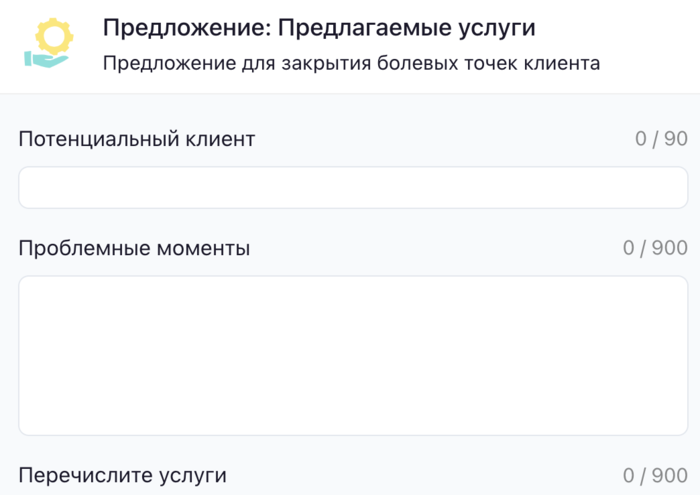Click the gear-in-hand services icon

click(x=47, y=44)
